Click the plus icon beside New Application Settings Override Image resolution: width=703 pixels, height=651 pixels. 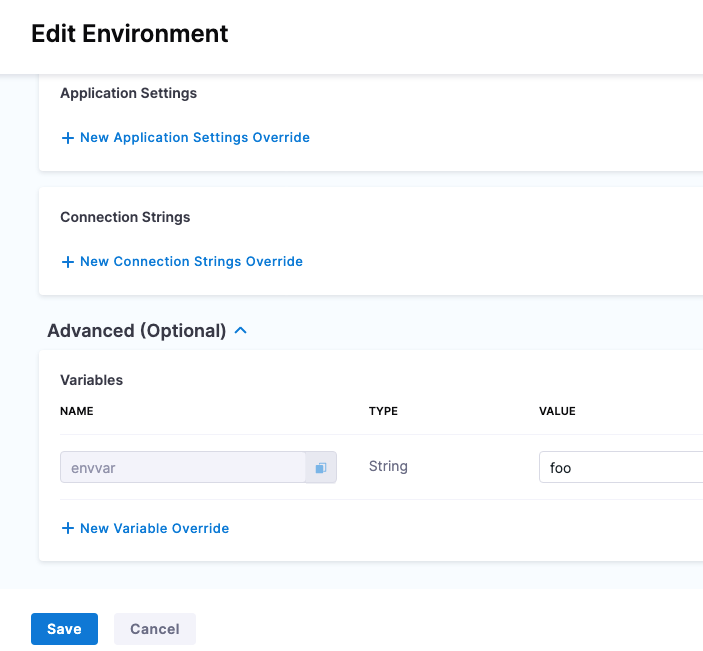coord(68,138)
